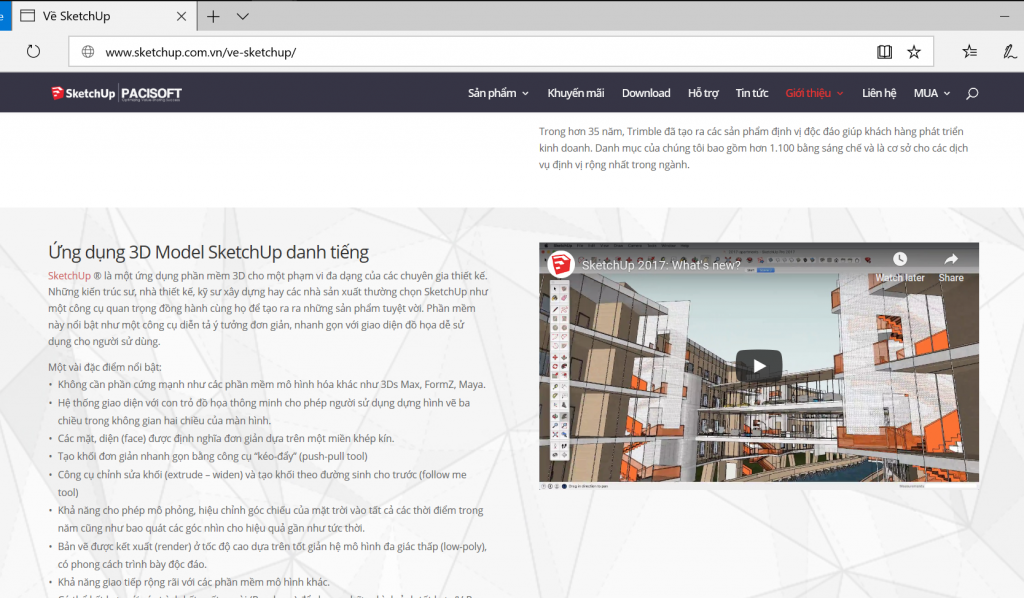This screenshot has height=598, width=1024.
Task: Expand the Giới thiệu menu
Action: pos(814,93)
